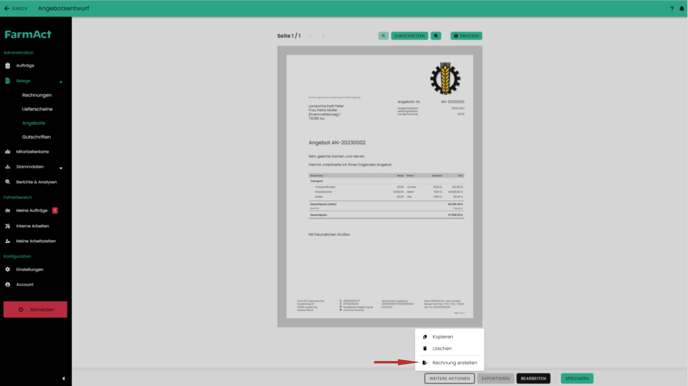688x386 pixels.
Task: Open the help question mark icon
Action: [x=672, y=8]
